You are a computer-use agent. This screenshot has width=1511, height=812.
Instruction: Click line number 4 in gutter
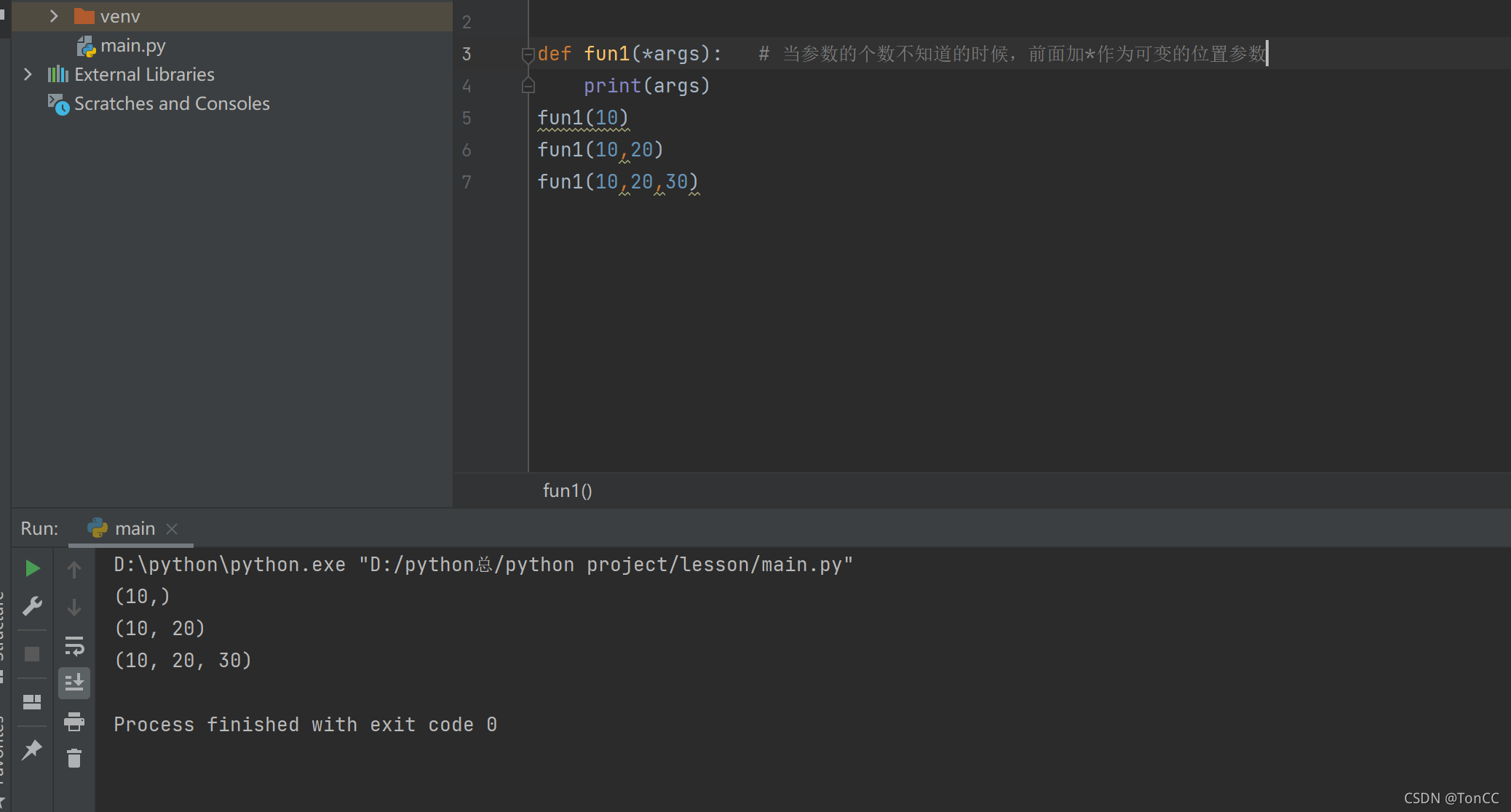pos(467,86)
